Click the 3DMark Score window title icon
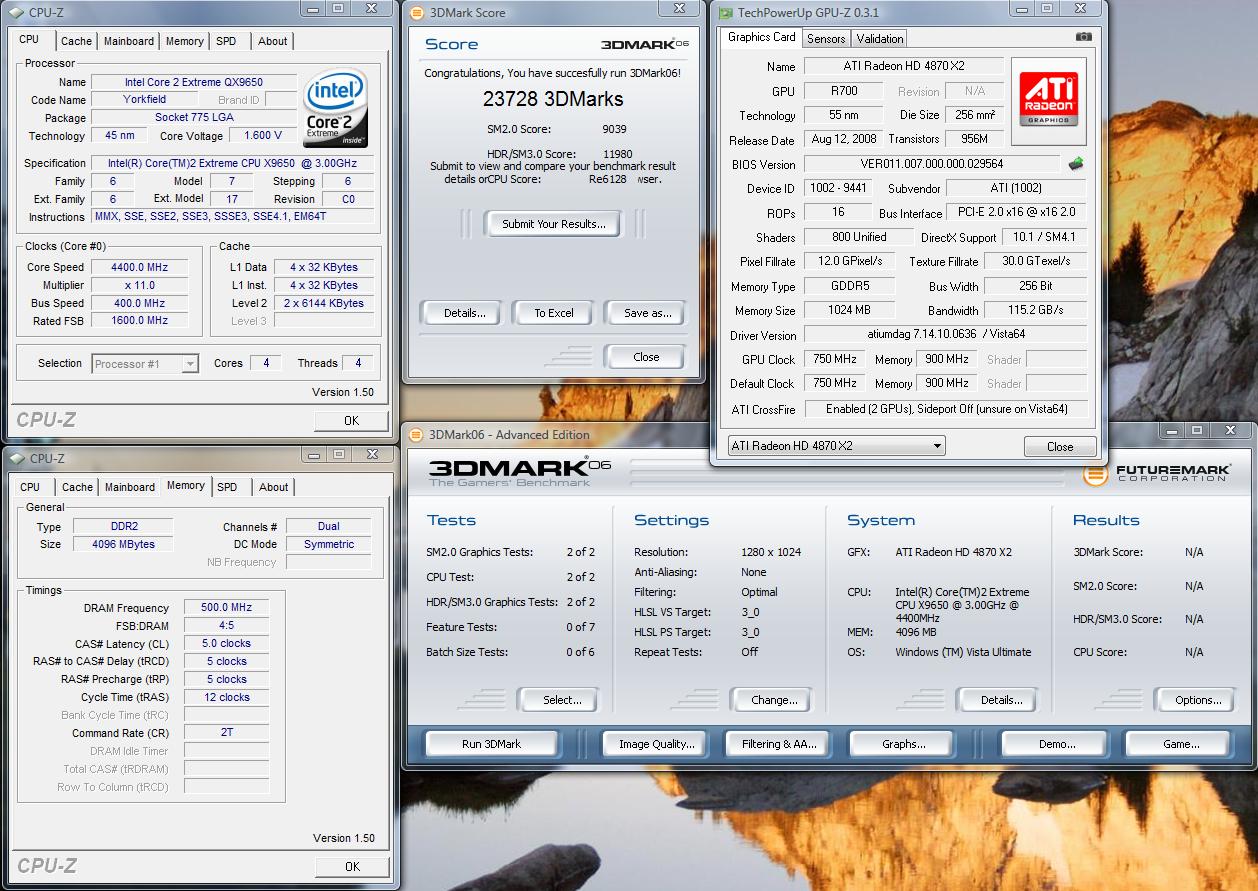The image size is (1258, 891). tap(416, 12)
